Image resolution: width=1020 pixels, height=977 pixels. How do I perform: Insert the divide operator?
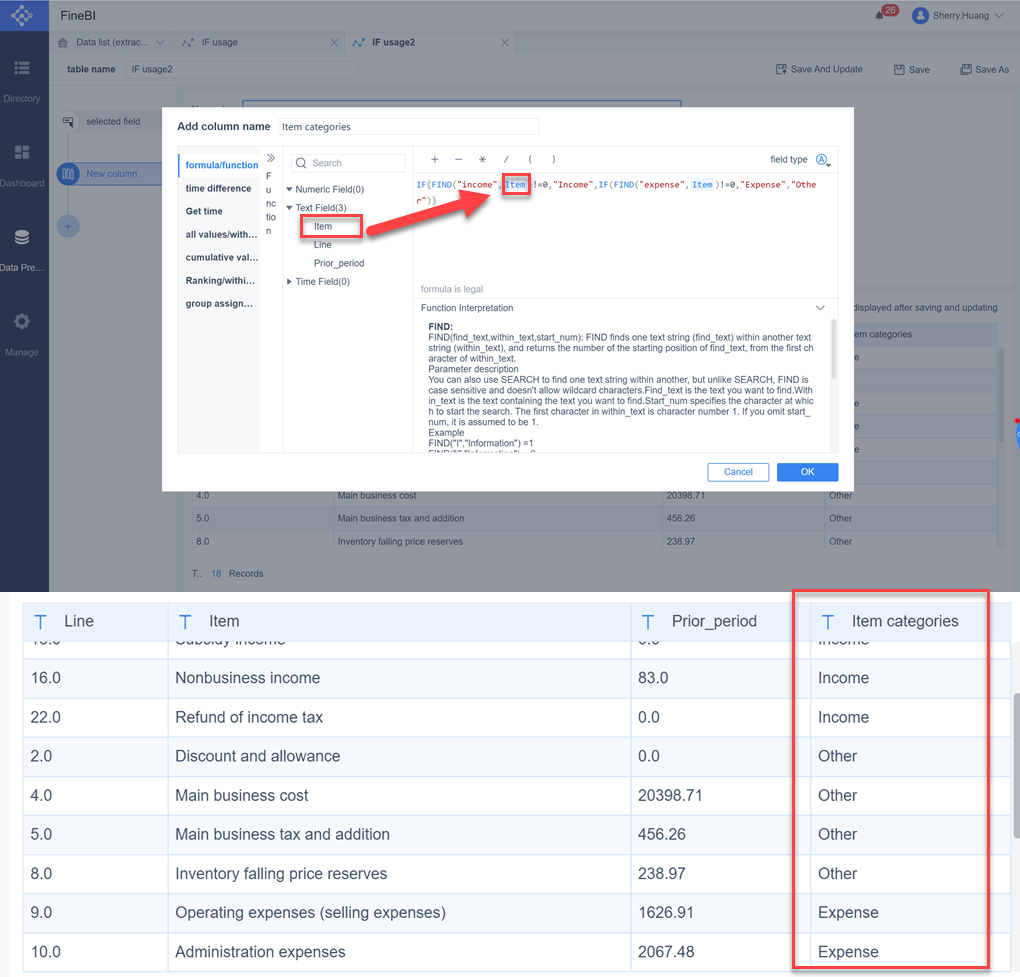[506, 159]
